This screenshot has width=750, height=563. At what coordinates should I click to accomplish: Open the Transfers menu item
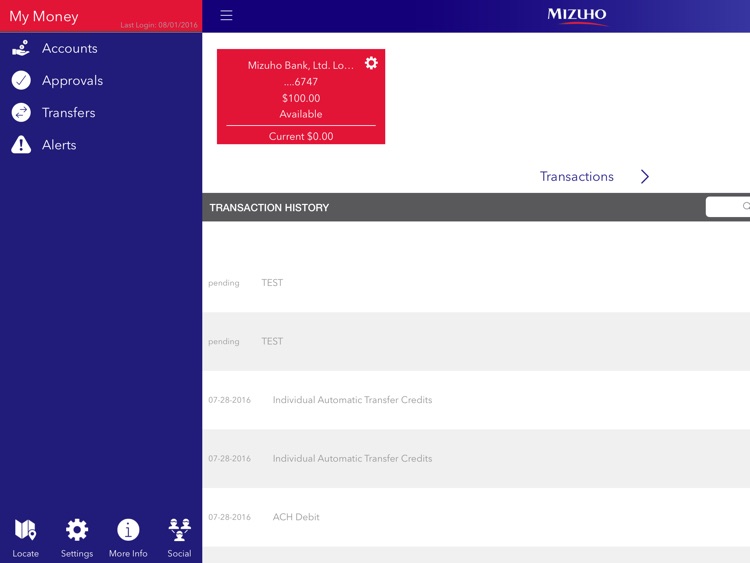[x=101, y=112]
